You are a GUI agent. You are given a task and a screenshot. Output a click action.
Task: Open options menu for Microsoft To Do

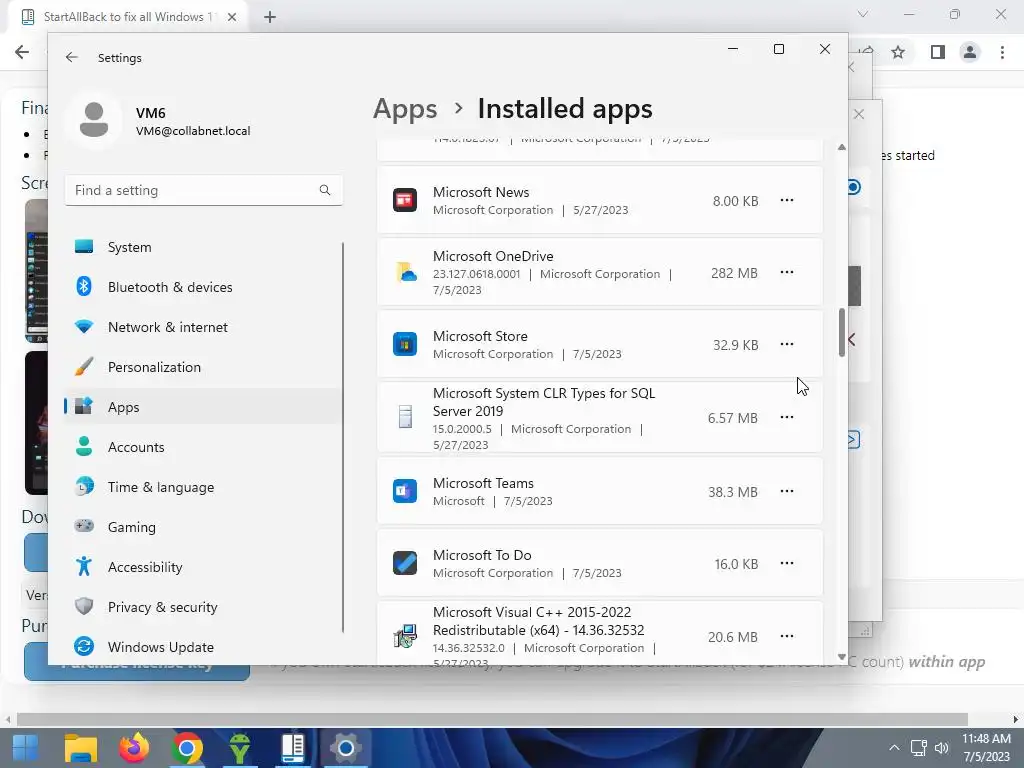[787, 562]
